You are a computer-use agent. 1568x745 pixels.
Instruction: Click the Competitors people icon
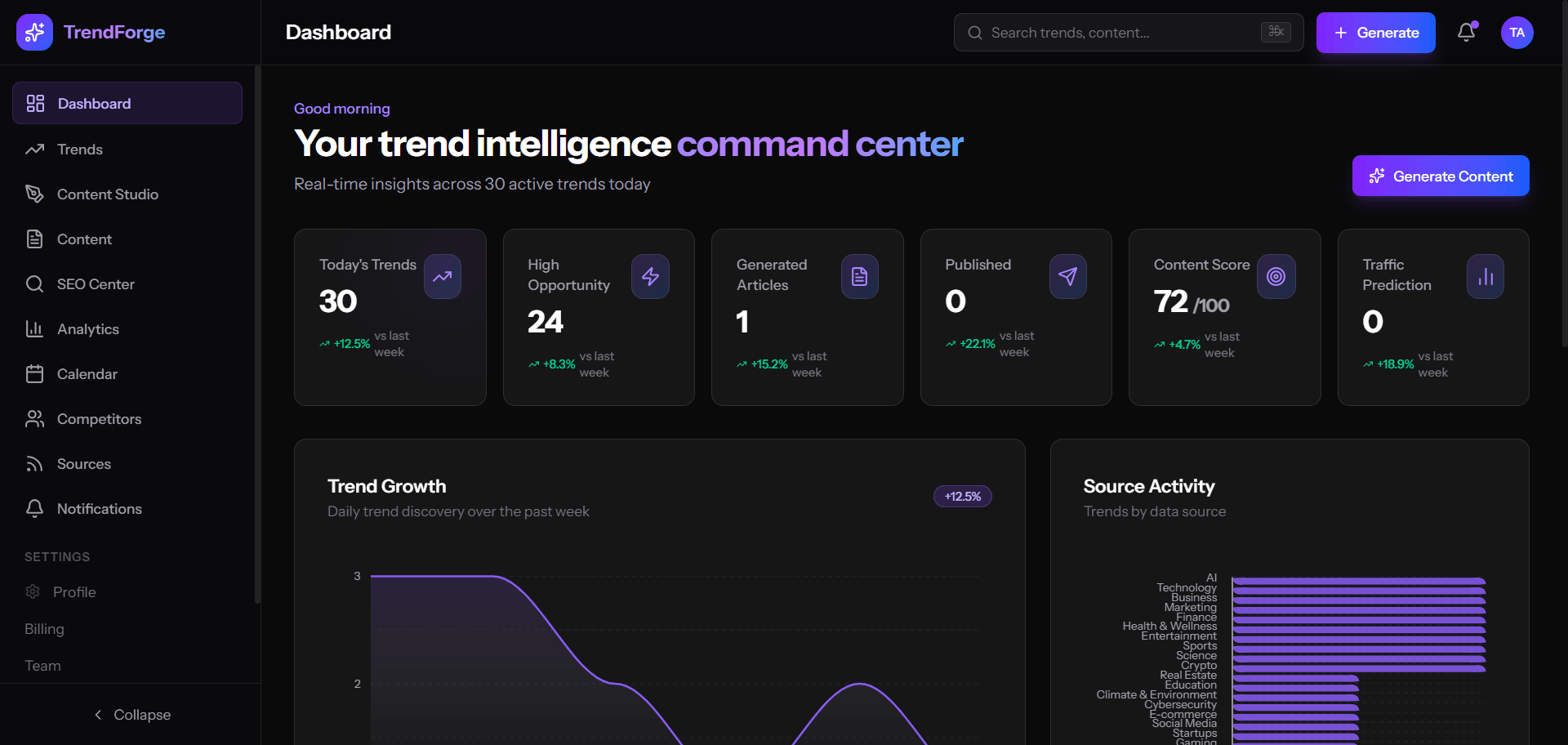pos(34,418)
